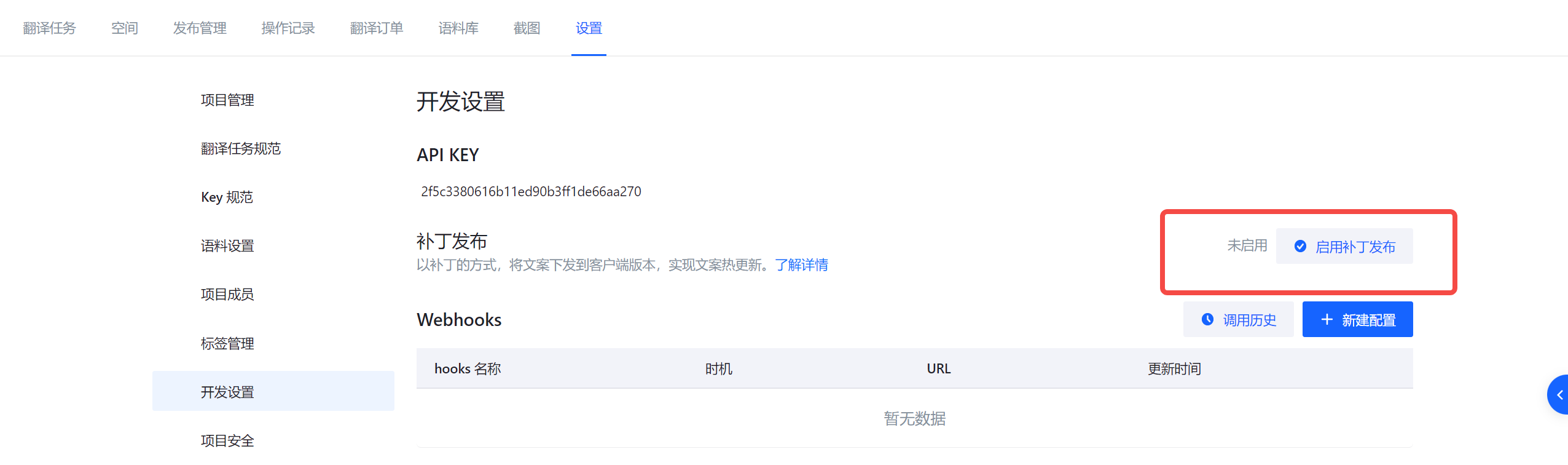Open the 操作记录 tab

pos(288,28)
